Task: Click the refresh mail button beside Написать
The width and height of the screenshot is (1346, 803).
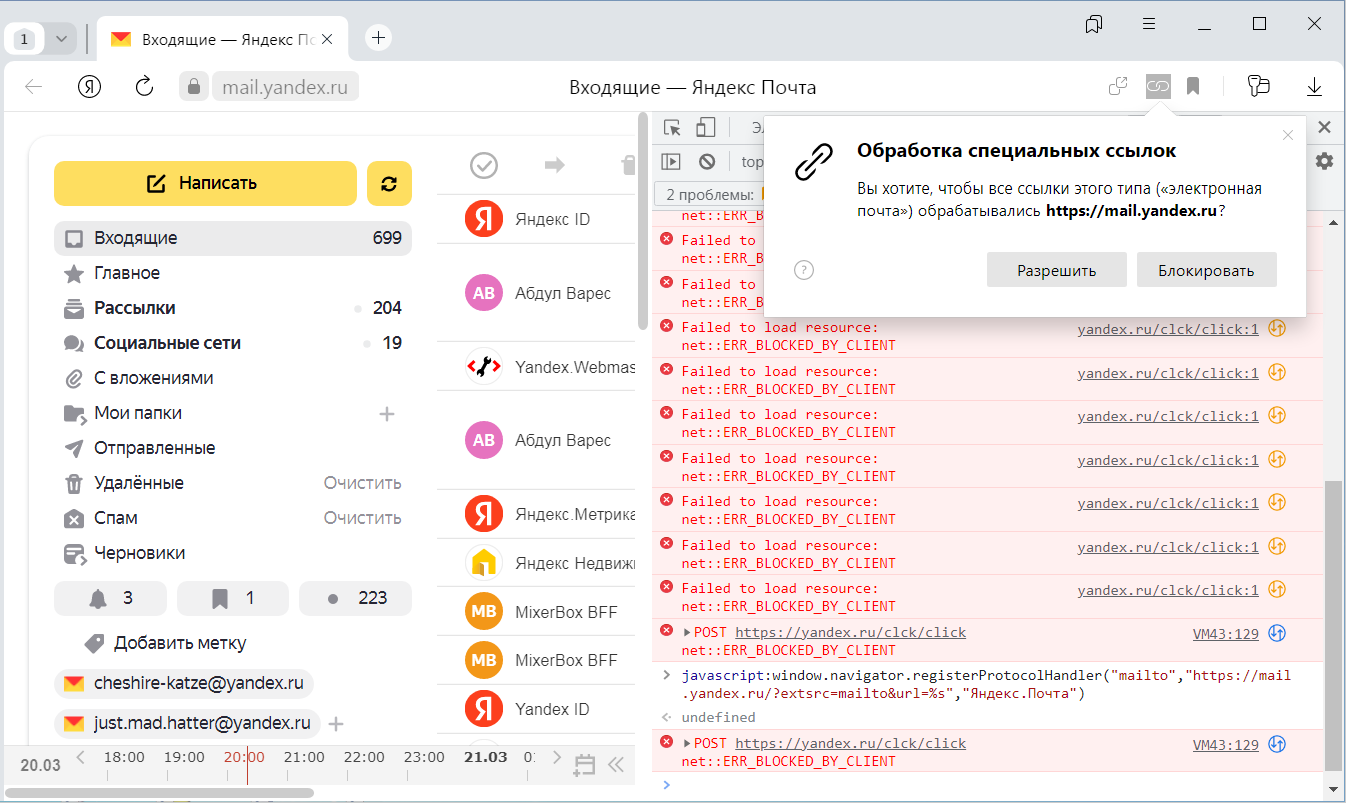Action: tap(389, 183)
